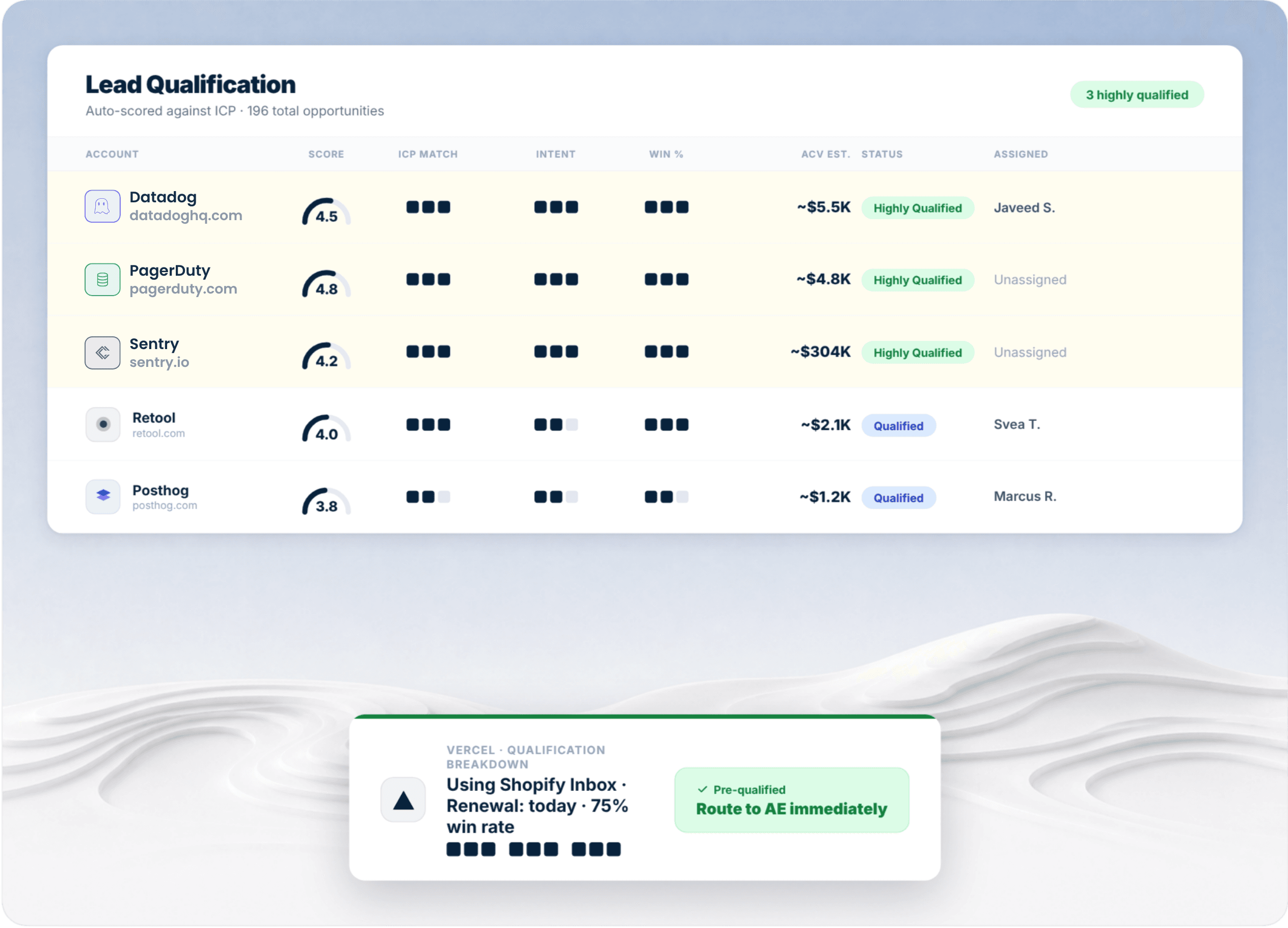Click Retool's Qualified status pill
The height and width of the screenshot is (928, 1288).
point(898,426)
